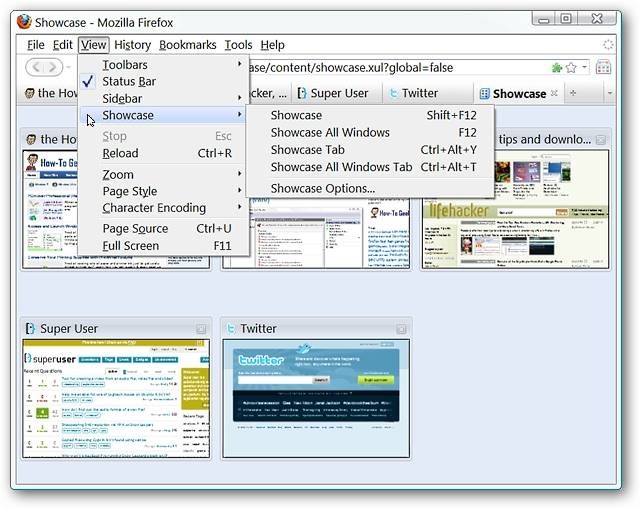Select Reload from View menu
This screenshot has width=640, height=508.
(163, 153)
